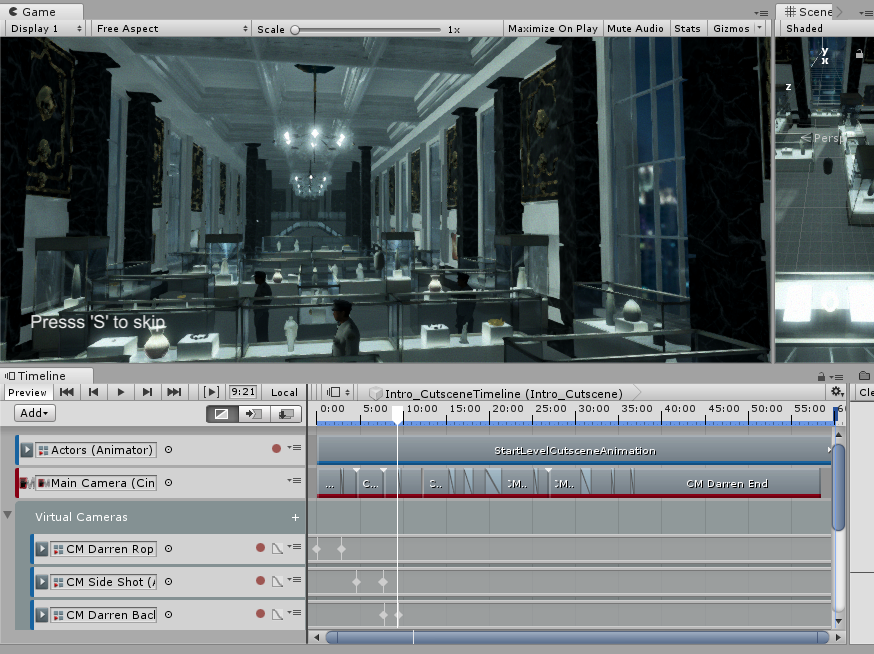The width and height of the screenshot is (874, 654).
Task: Open object picker for CM Side Shot
Action: click(168, 582)
